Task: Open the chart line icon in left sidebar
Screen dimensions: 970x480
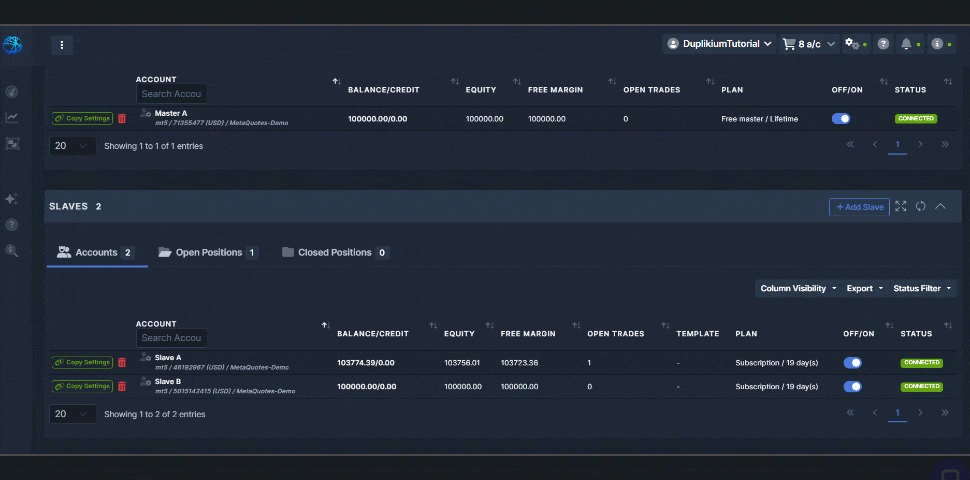Action: [12, 117]
